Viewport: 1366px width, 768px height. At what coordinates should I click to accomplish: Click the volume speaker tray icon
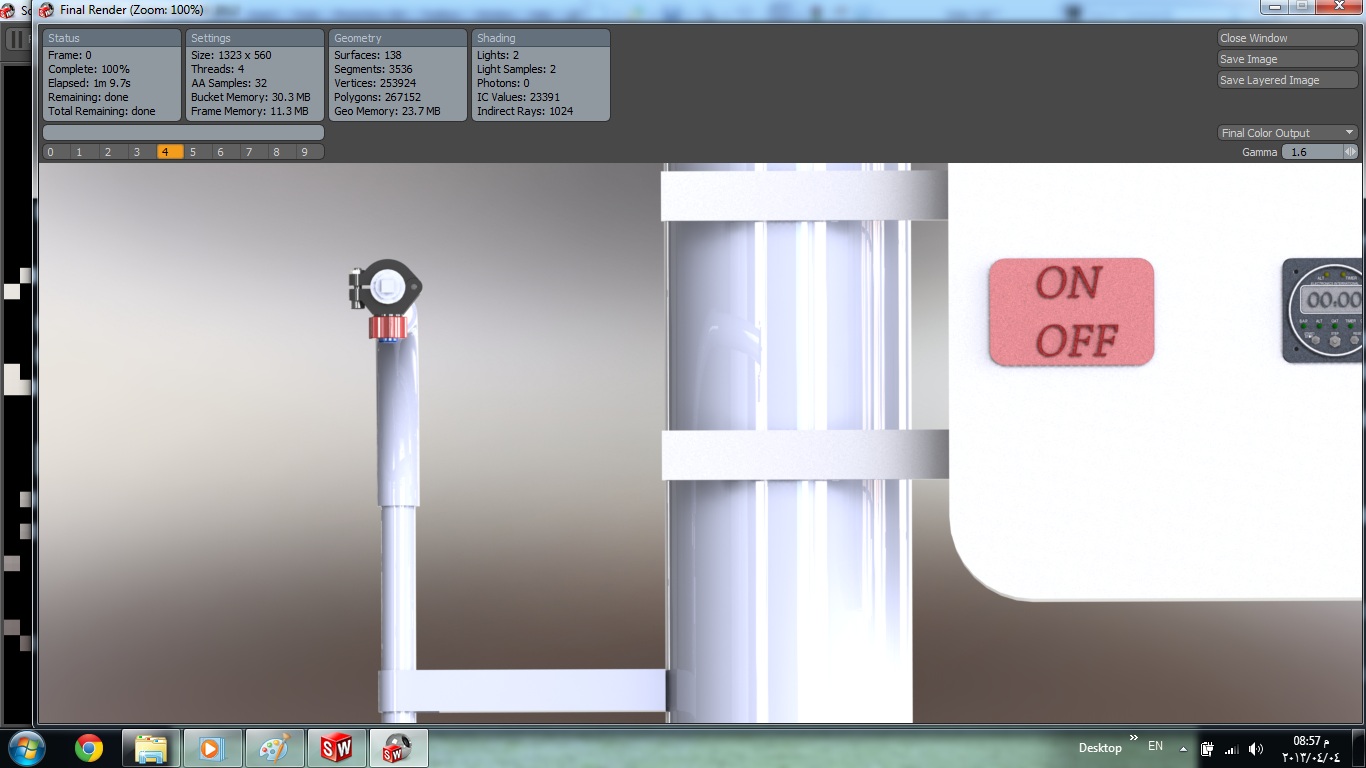point(1256,749)
